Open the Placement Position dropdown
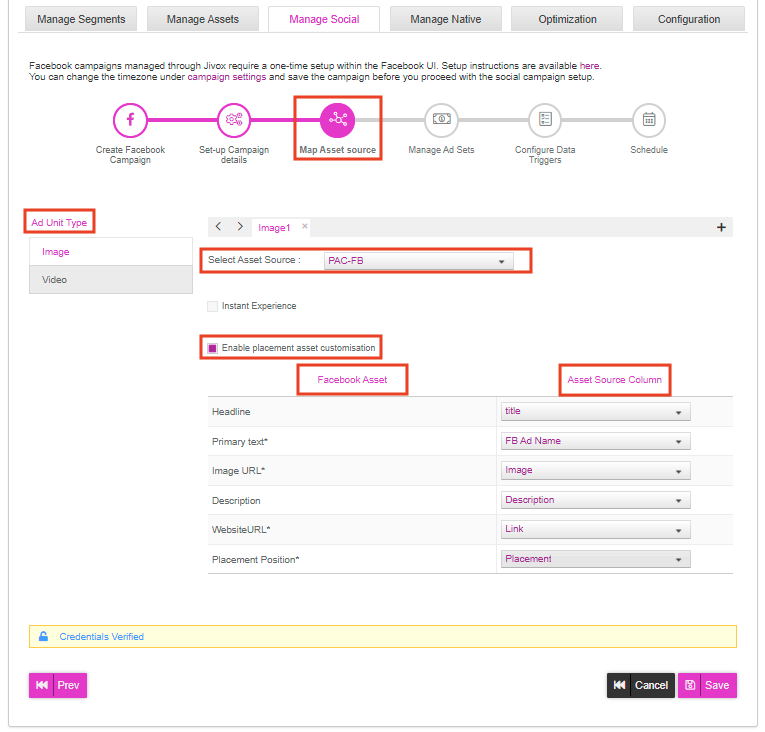Viewport: 765px width, 732px height. pyautogui.click(x=595, y=559)
